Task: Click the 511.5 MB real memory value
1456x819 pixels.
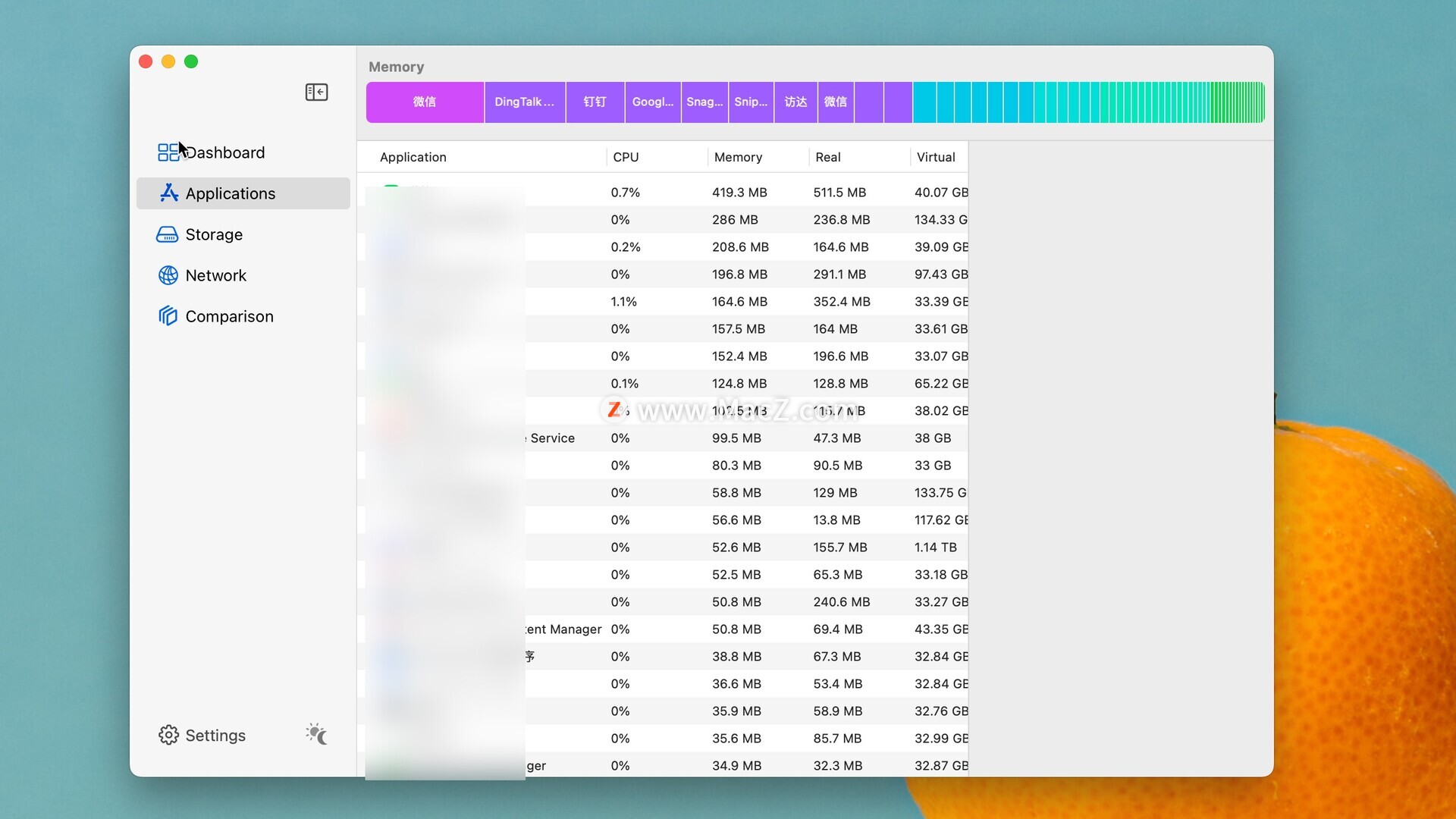Action: [839, 193]
